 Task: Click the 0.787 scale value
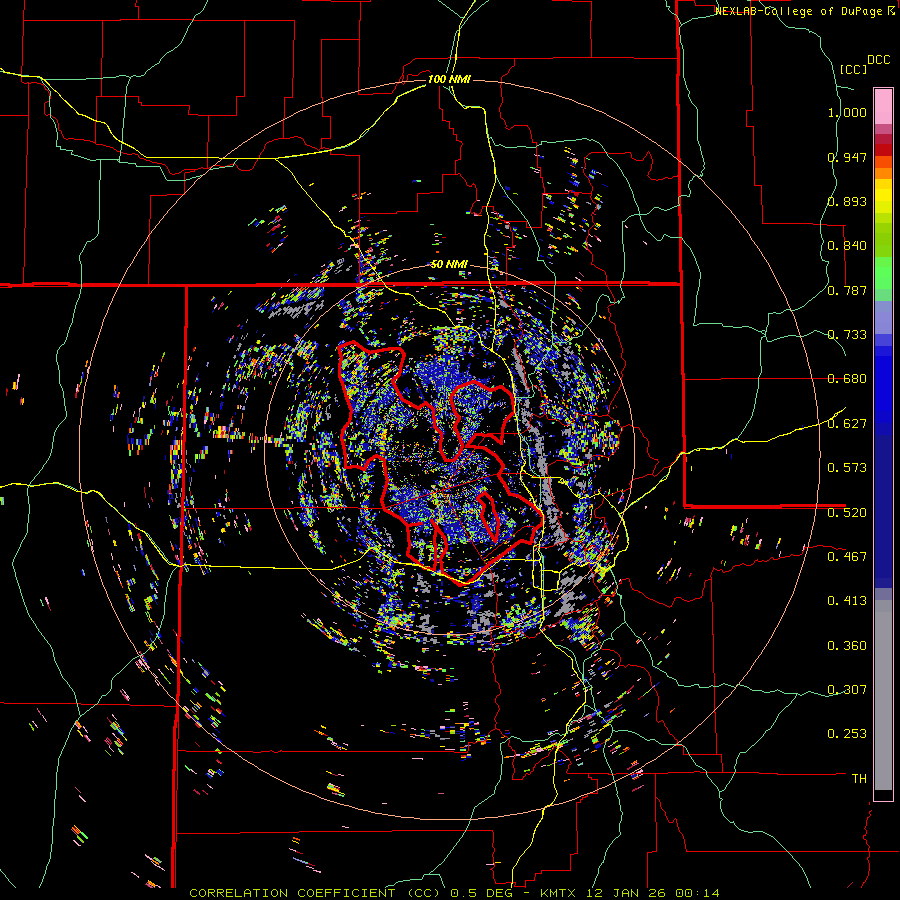pyautogui.click(x=847, y=290)
